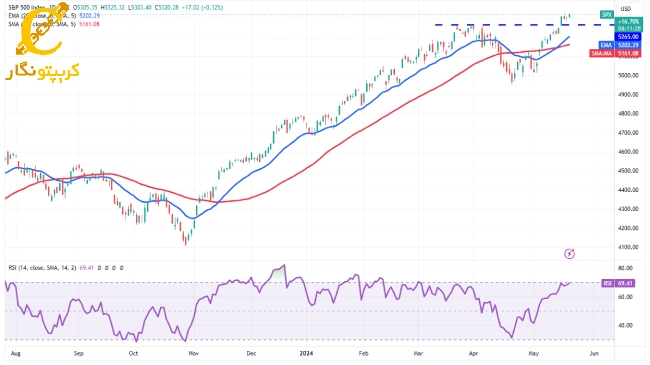Click the May label on time axis

tap(534, 354)
